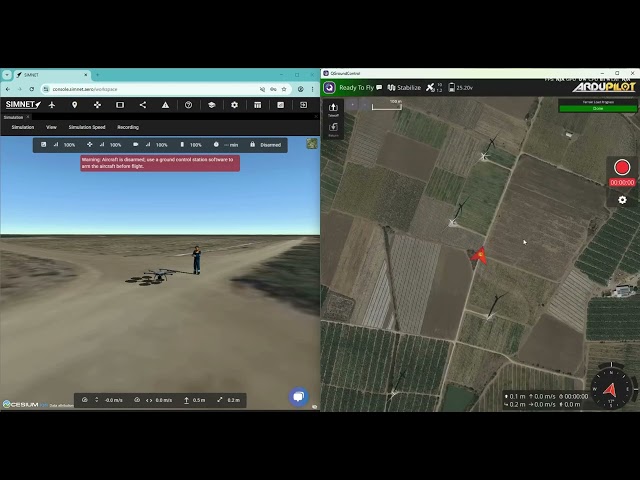Click the map thumbnail in simulation view
640x480 pixels.
(312, 144)
